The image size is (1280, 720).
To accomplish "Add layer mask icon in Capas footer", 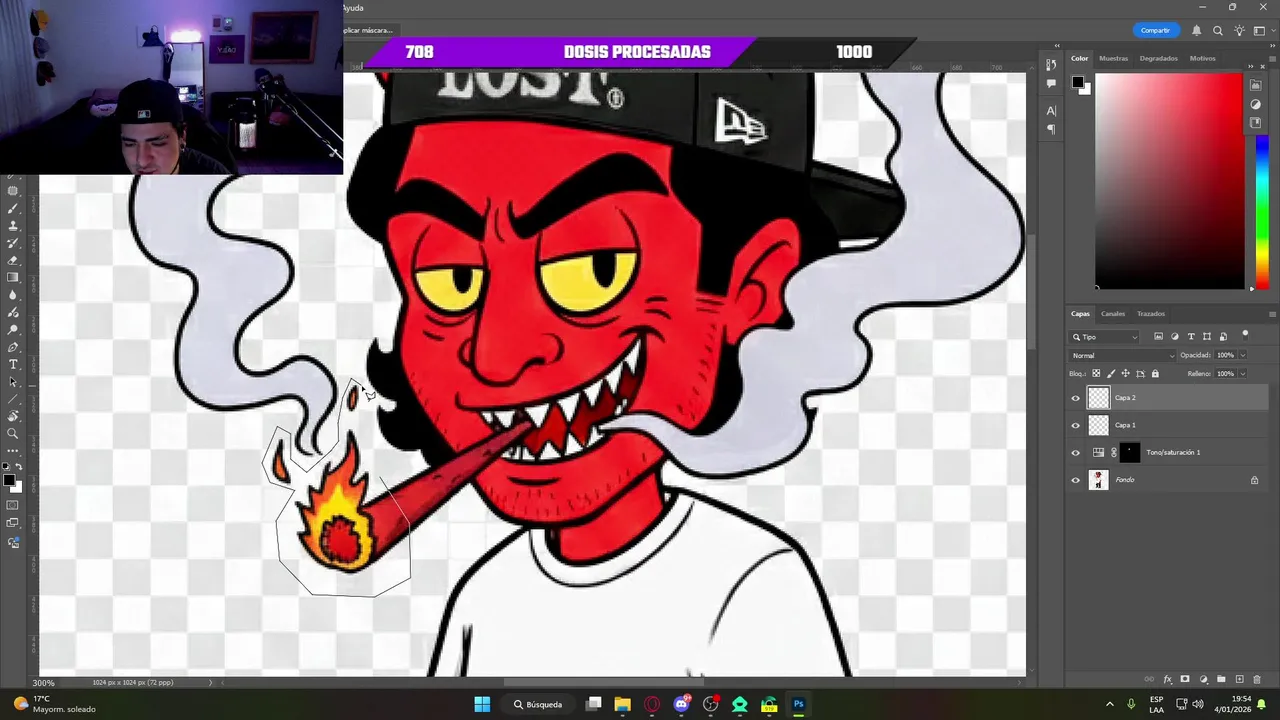I will pyautogui.click(x=1185, y=679).
